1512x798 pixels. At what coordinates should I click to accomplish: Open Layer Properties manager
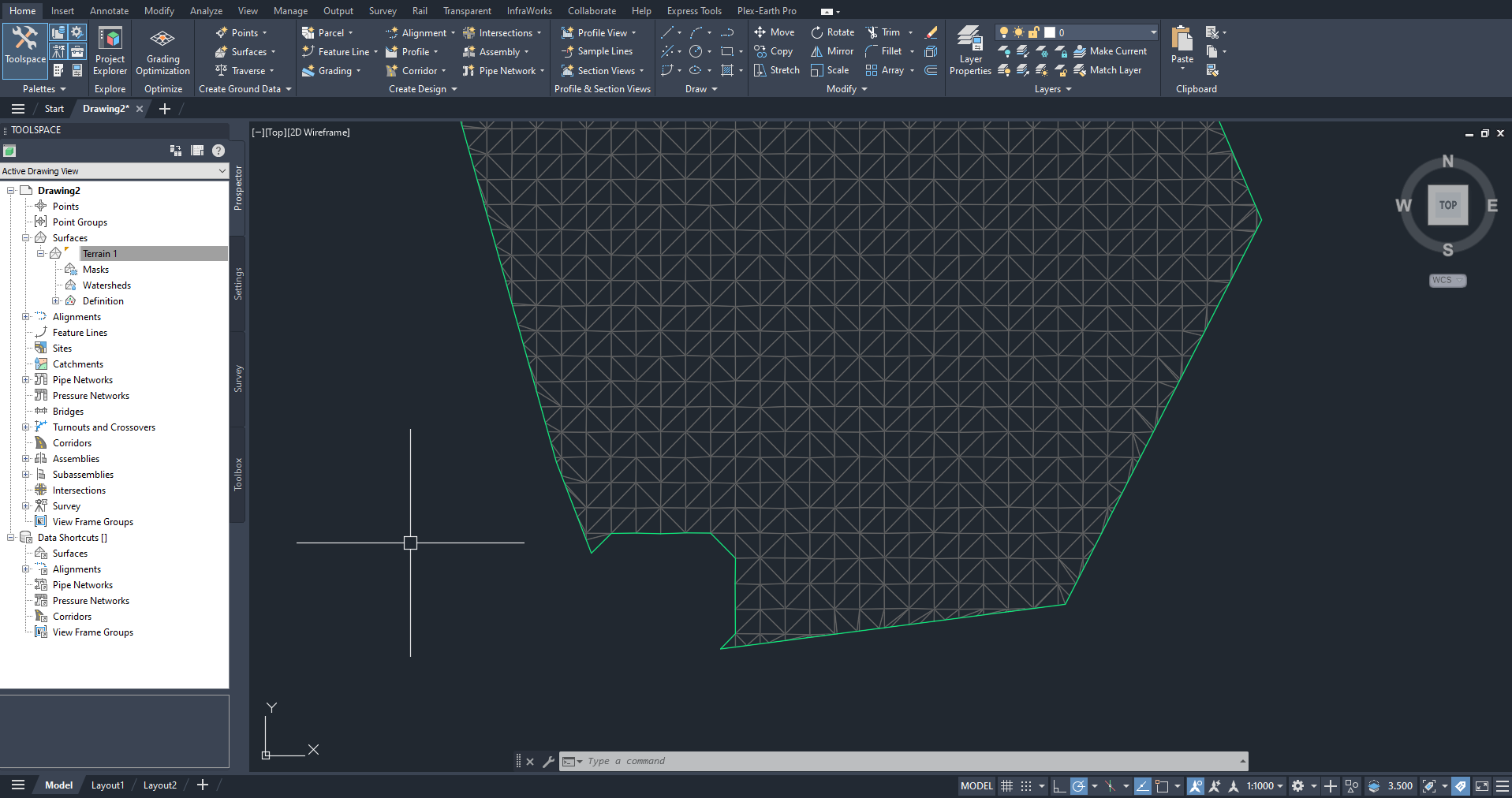(x=969, y=52)
